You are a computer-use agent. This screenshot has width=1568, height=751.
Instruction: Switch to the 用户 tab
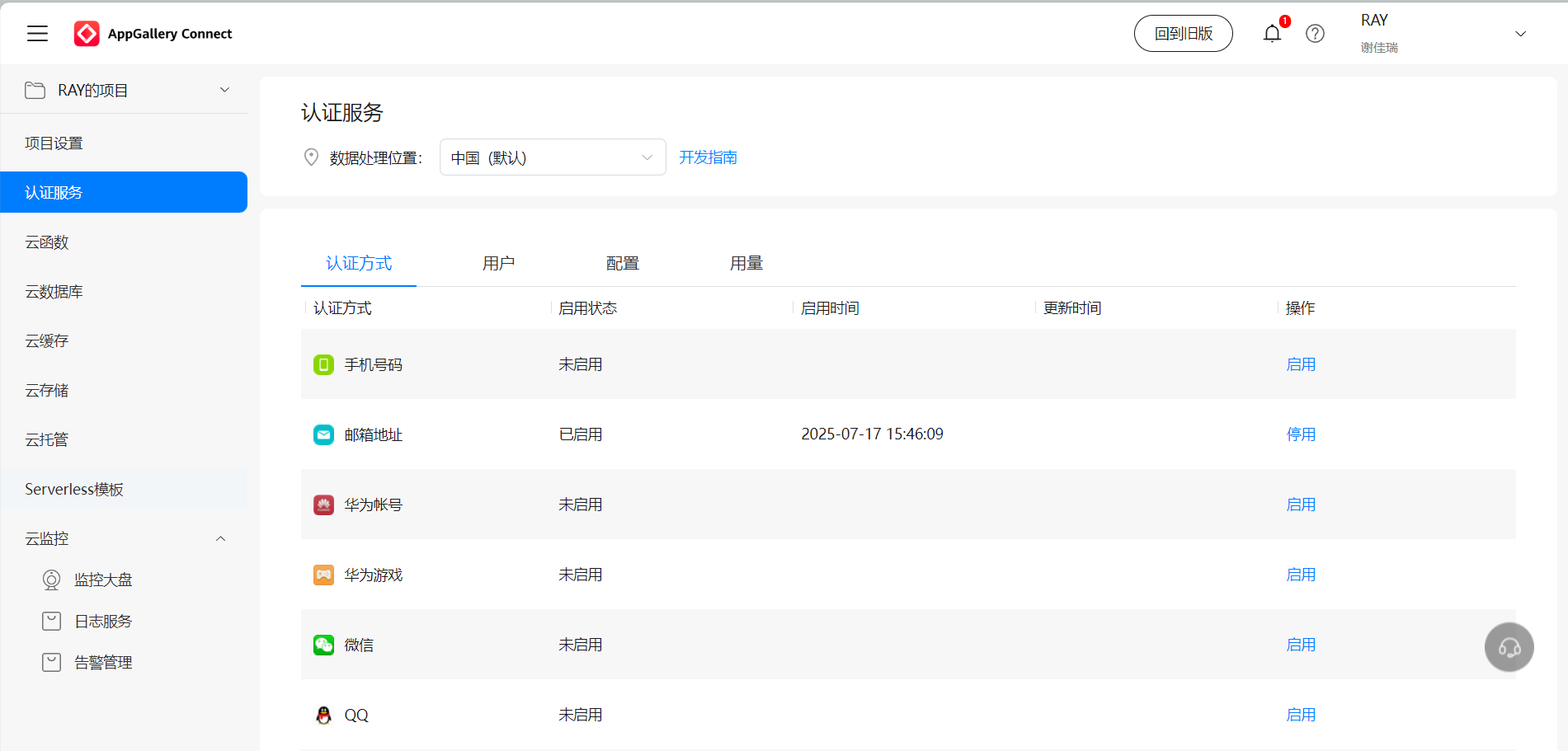pyautogui.click(x=498, y=264)
